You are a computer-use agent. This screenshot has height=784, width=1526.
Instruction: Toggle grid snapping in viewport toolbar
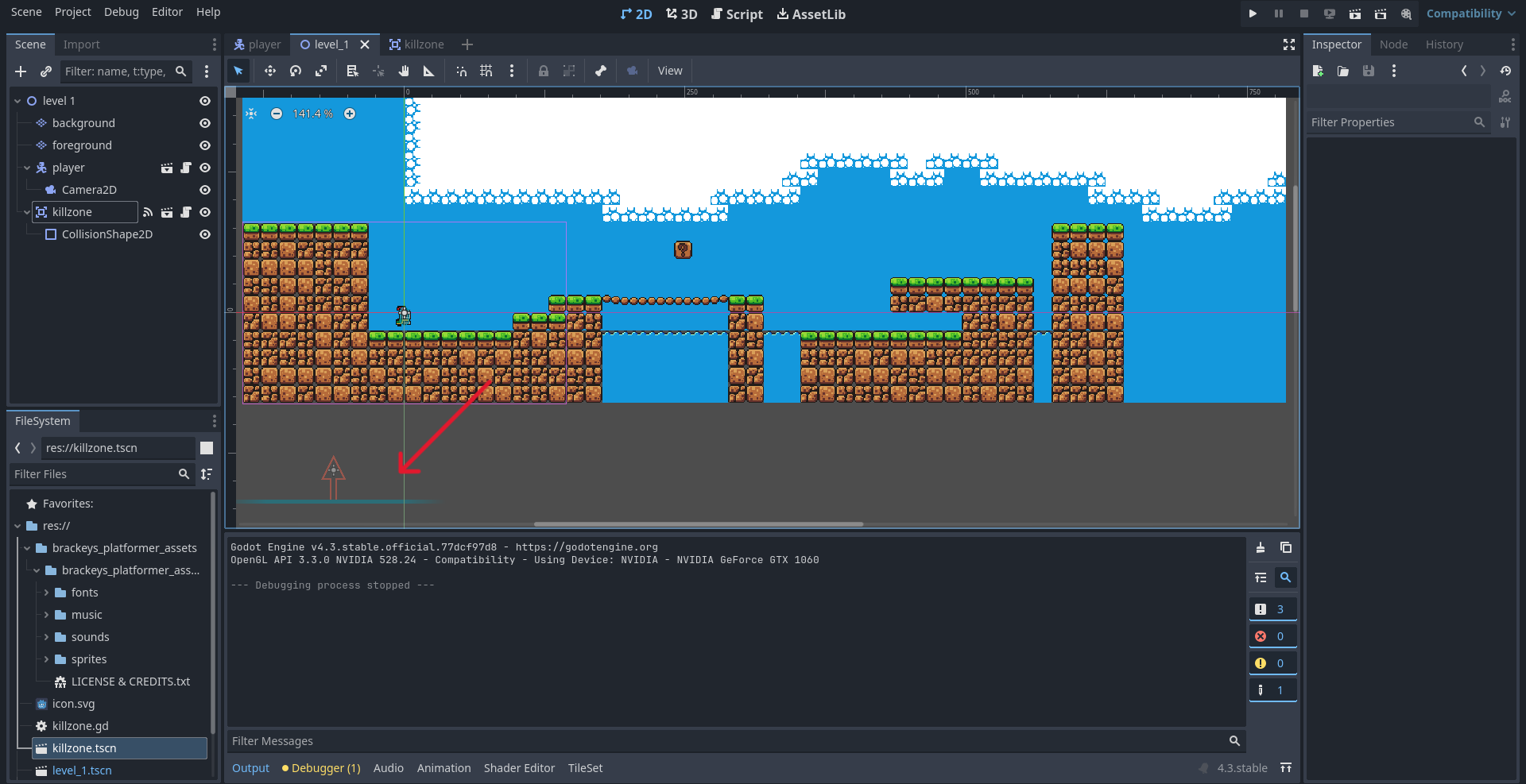[486, 71]
